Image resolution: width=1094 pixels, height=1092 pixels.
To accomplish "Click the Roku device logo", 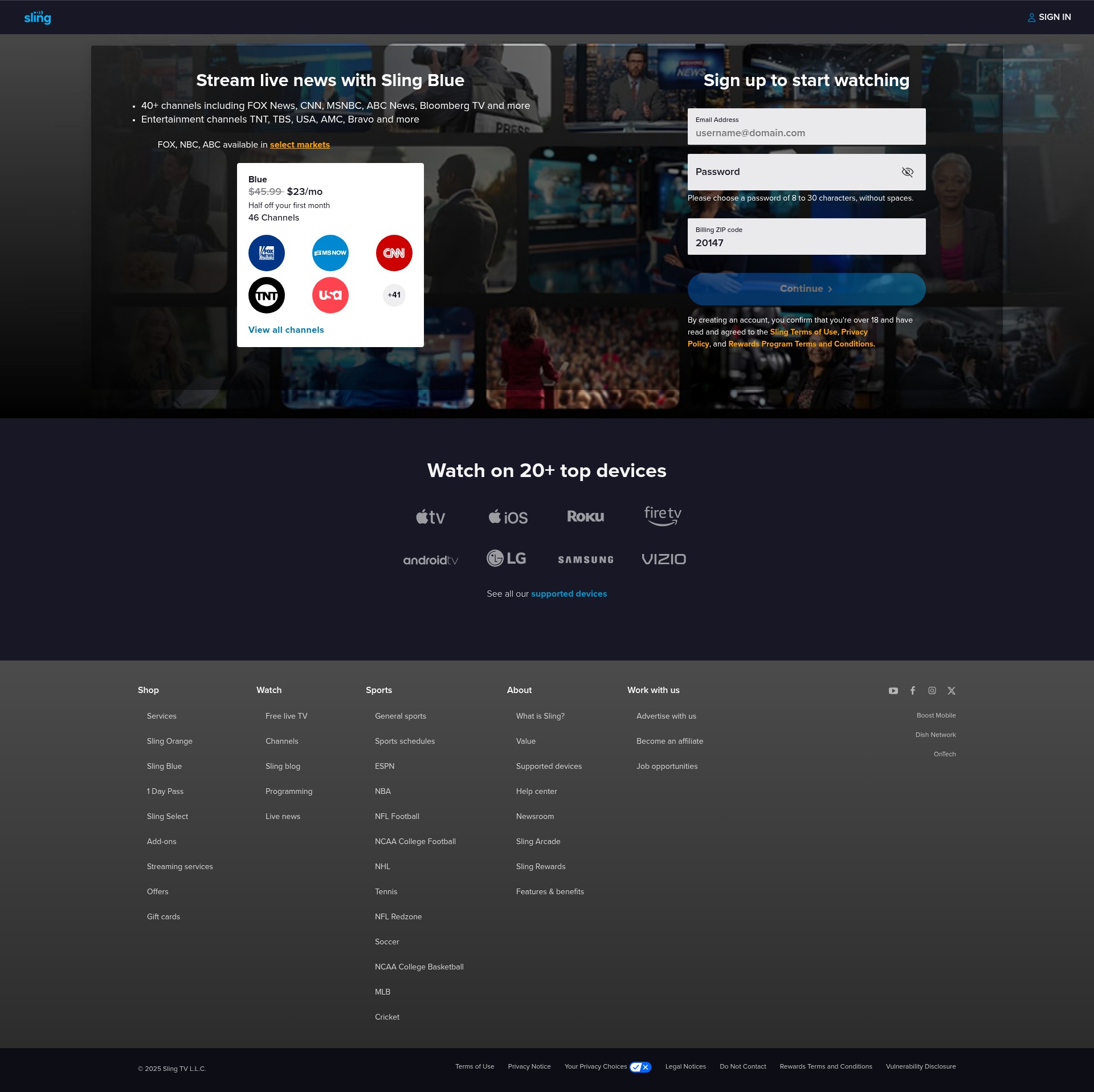I will [586, 516].
